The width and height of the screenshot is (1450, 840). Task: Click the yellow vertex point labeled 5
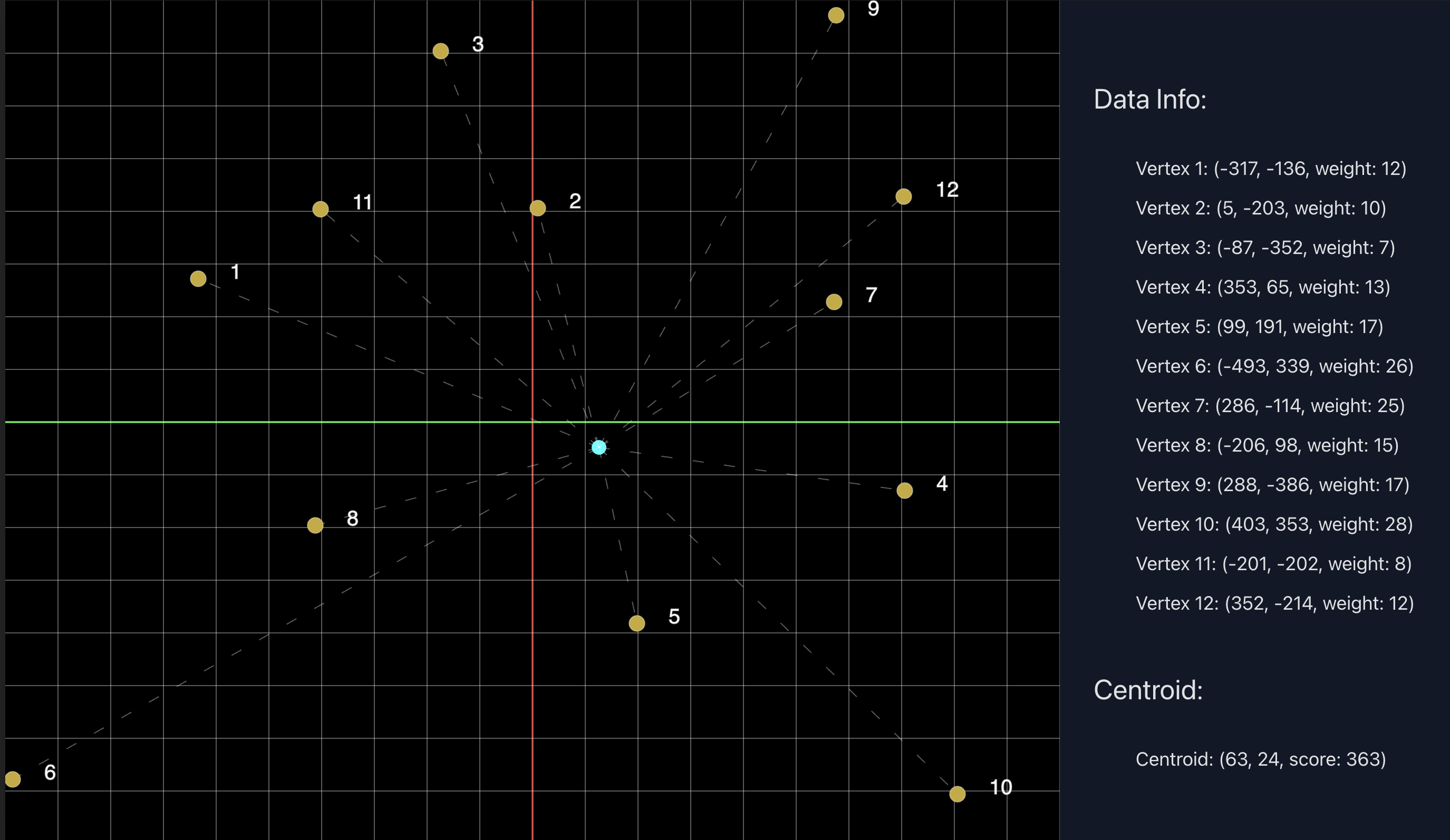[637, 623]
